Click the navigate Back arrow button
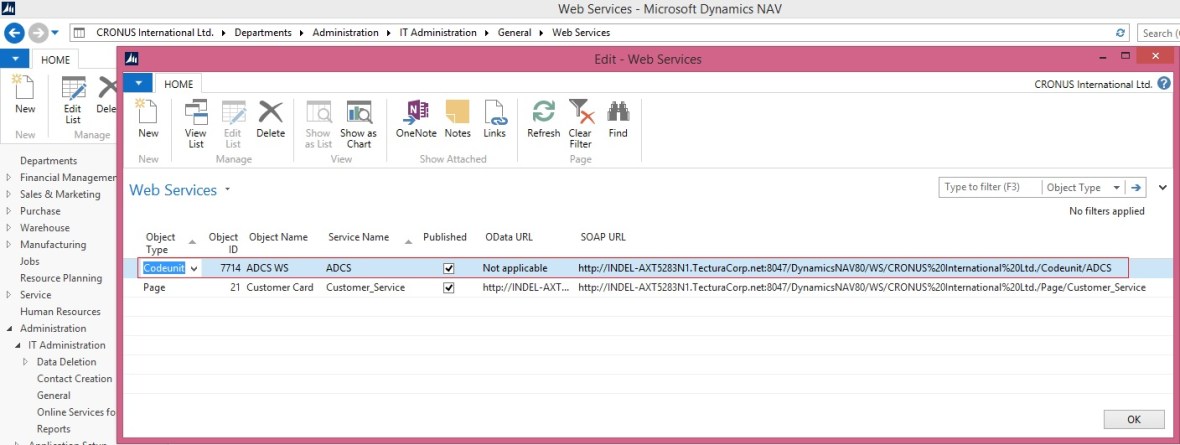Image resolution: width=1180 pixels, height=445 pixels. point(14,32)
